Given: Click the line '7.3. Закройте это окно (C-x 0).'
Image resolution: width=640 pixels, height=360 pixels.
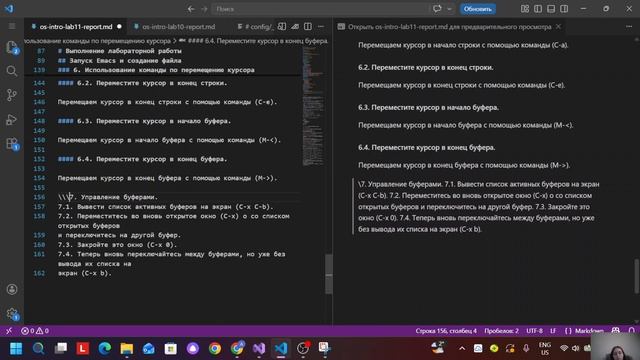Looking at the screenshot, I should pos(117,244).
